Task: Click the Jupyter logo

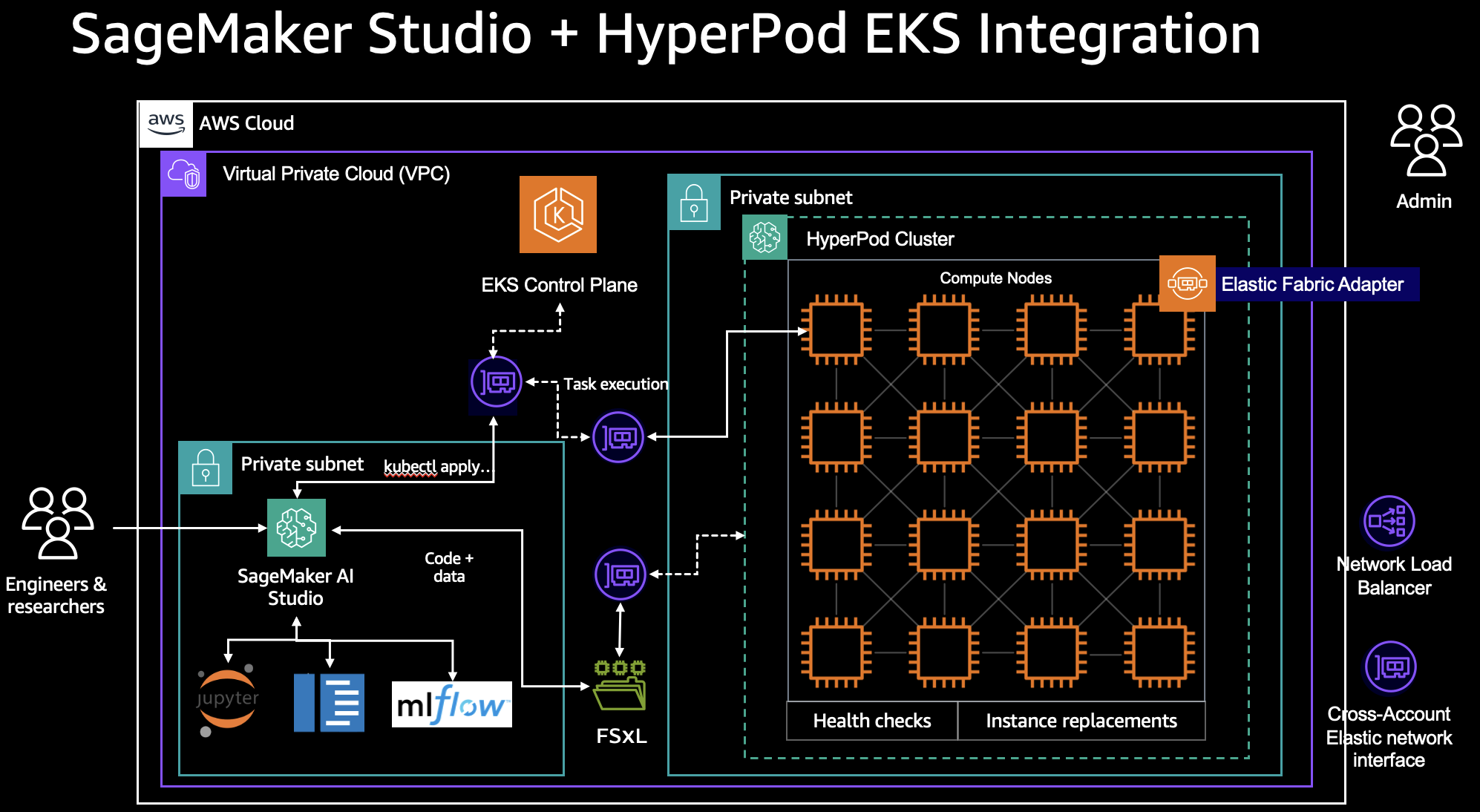Action: pos(227,700)
